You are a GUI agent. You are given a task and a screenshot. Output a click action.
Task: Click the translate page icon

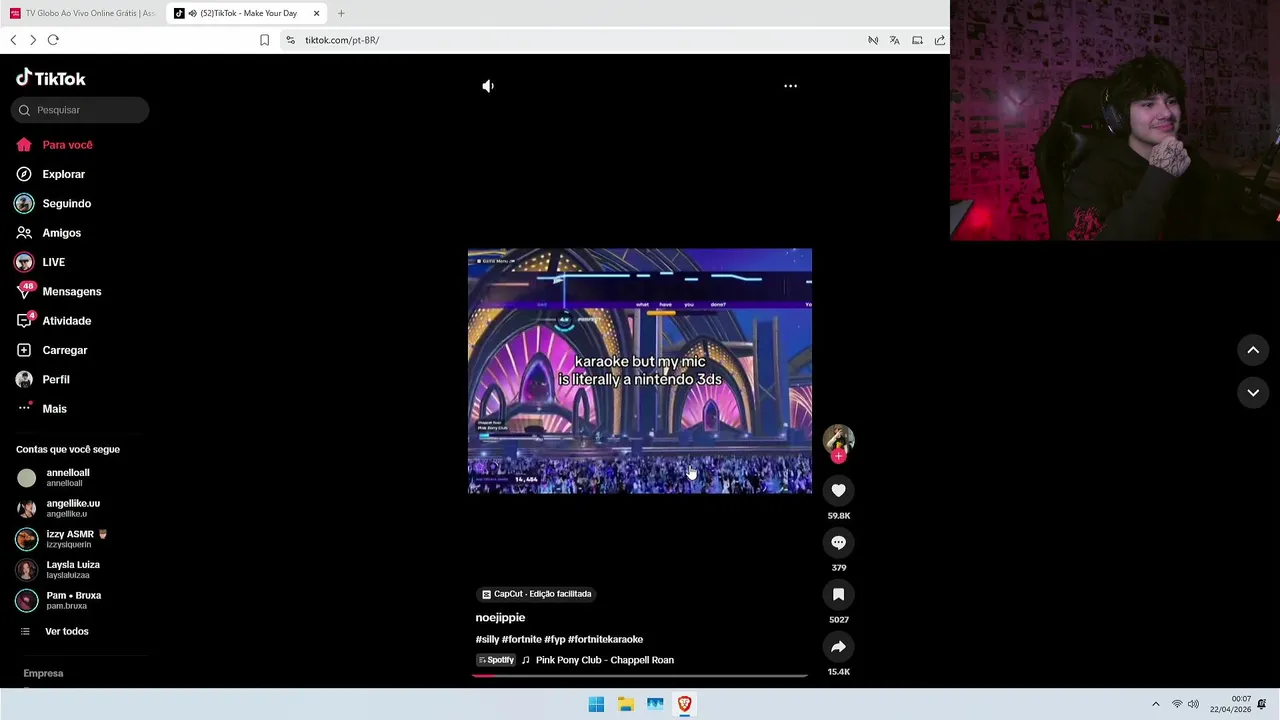(x=894, y=40)
